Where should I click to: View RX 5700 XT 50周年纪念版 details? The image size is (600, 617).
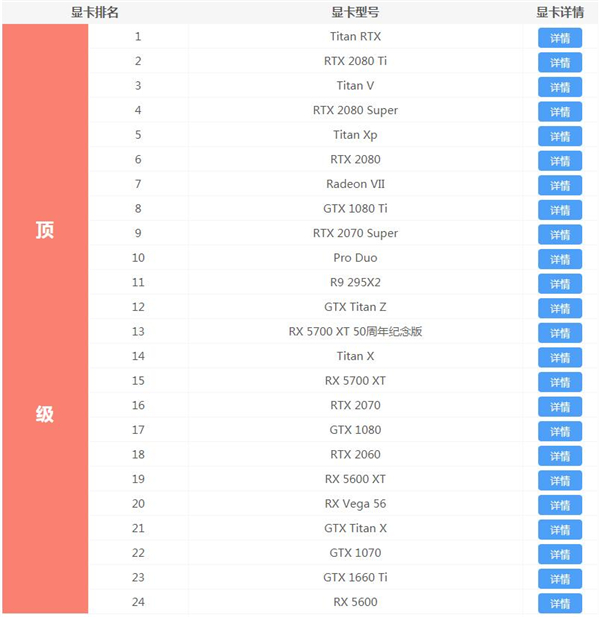coord(559,333)
